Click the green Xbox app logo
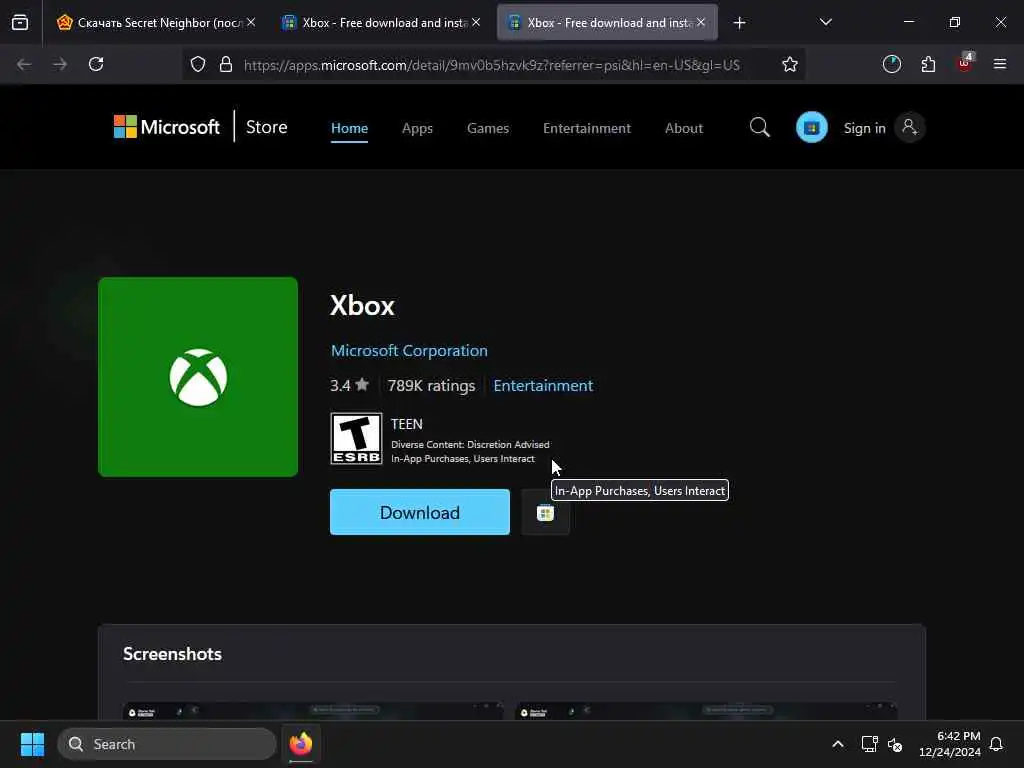Image resolution: width=1024 pixels, height=768 pixels. tap(198, 377)
